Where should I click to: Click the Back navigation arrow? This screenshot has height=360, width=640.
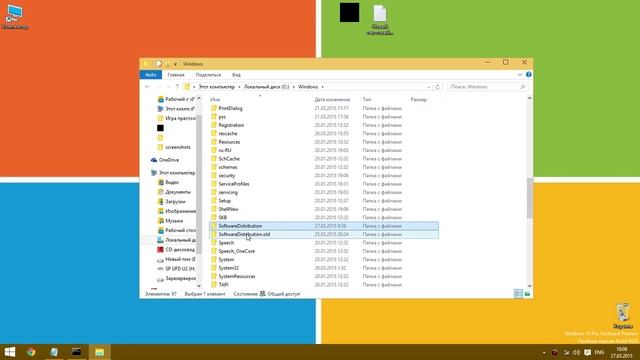pyautogui.click(x=147, y=87)
